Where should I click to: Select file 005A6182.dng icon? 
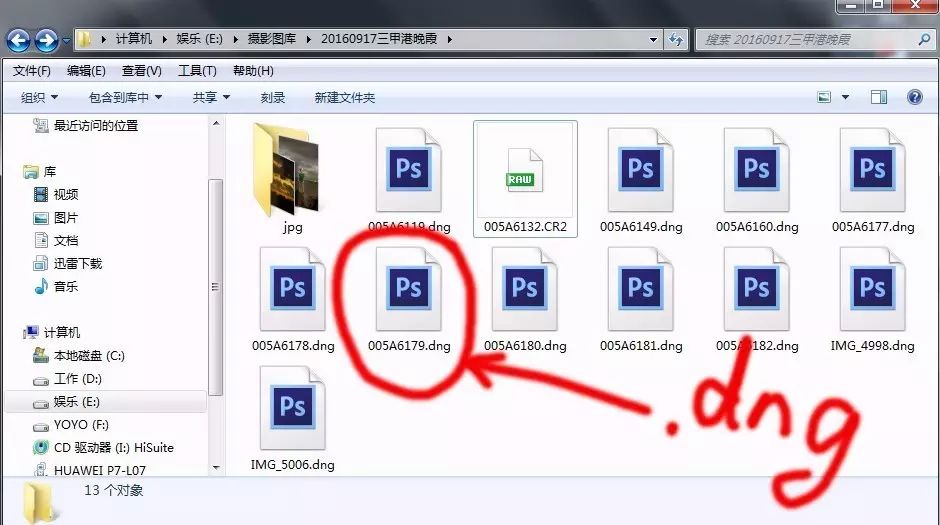(x=757, y=289)
